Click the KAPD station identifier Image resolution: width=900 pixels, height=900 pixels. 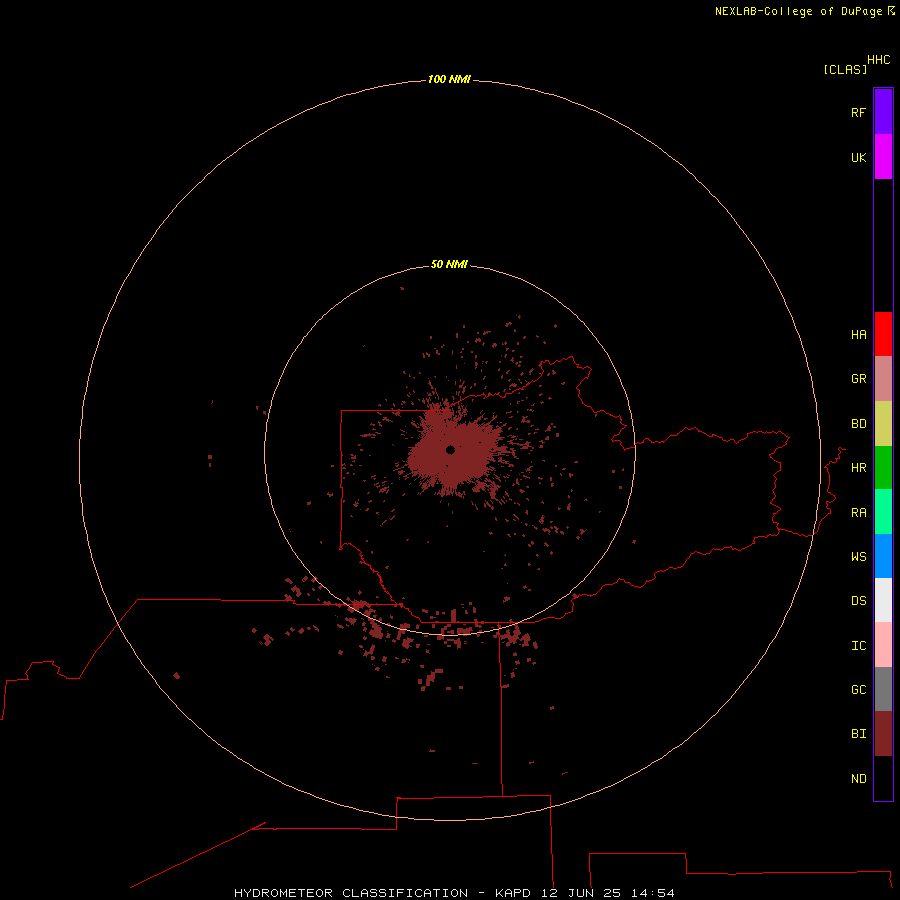tap(513, 893)
